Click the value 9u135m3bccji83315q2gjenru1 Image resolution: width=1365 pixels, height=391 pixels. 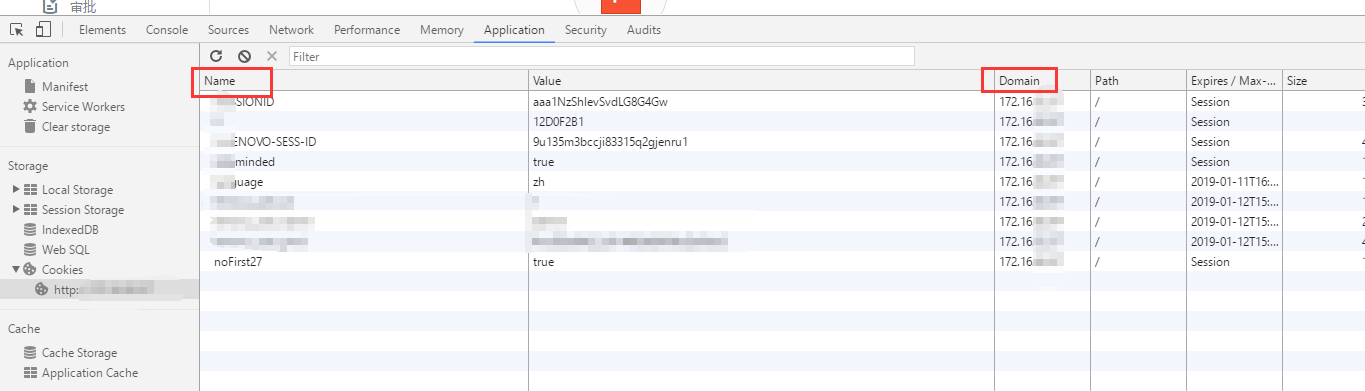[x=610, y=142]
